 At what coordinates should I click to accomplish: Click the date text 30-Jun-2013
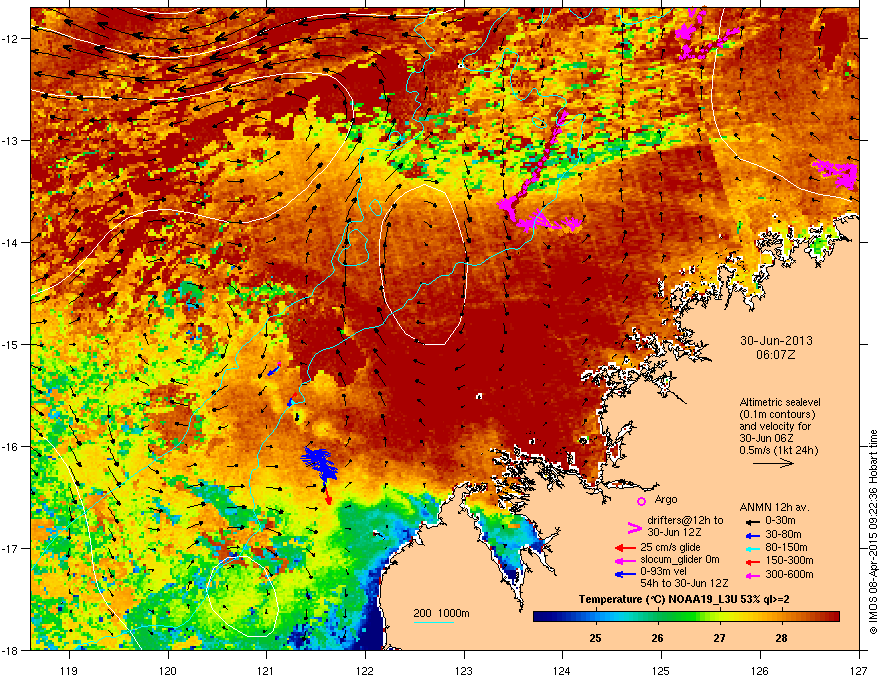click(776, 341)
